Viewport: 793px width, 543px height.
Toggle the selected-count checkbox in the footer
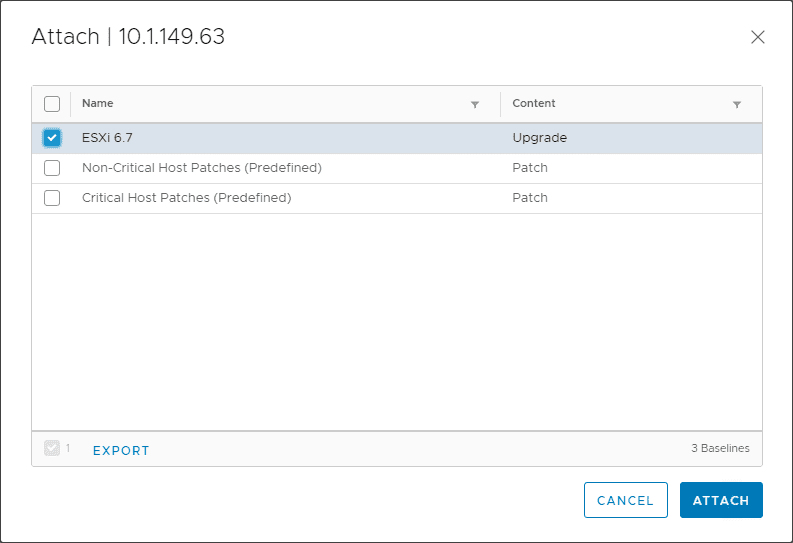coord(52,448)
